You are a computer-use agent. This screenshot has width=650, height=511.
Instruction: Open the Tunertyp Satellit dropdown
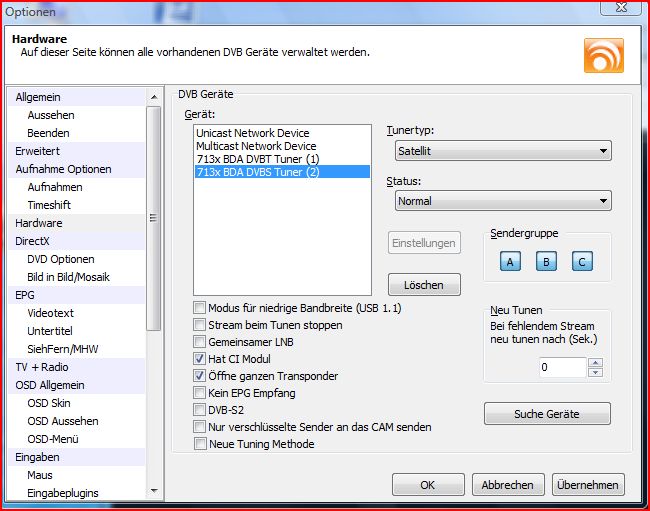tap(503, 151)
